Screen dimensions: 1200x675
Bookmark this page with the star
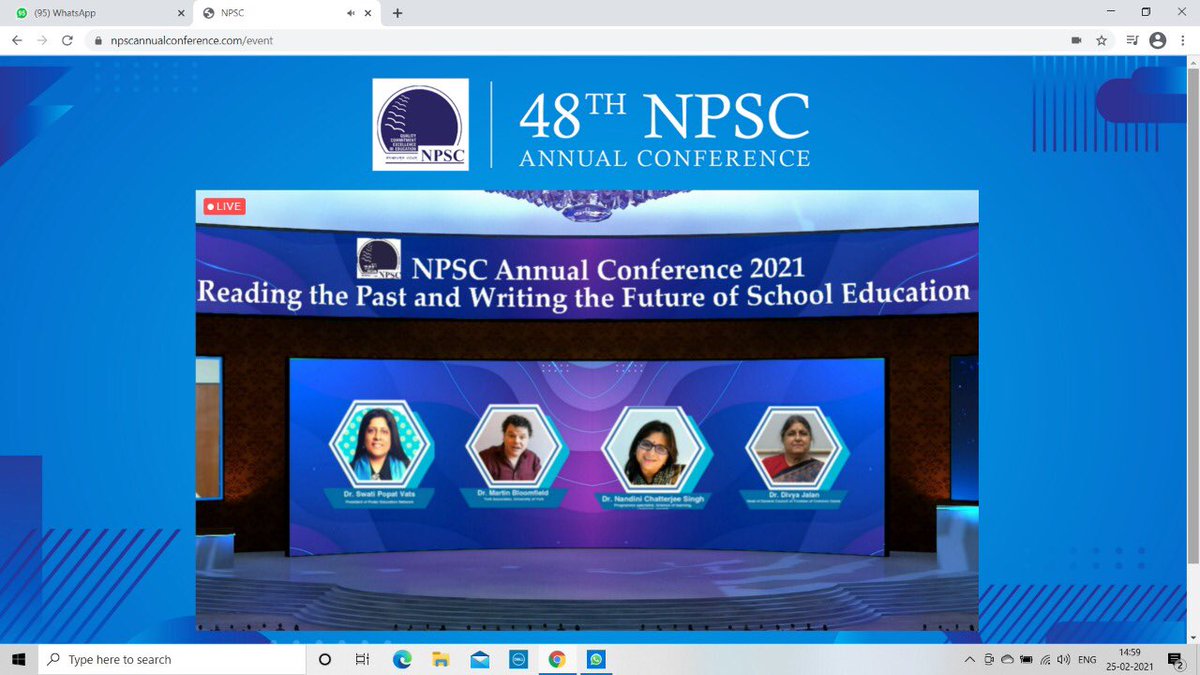click(1102, 41)
